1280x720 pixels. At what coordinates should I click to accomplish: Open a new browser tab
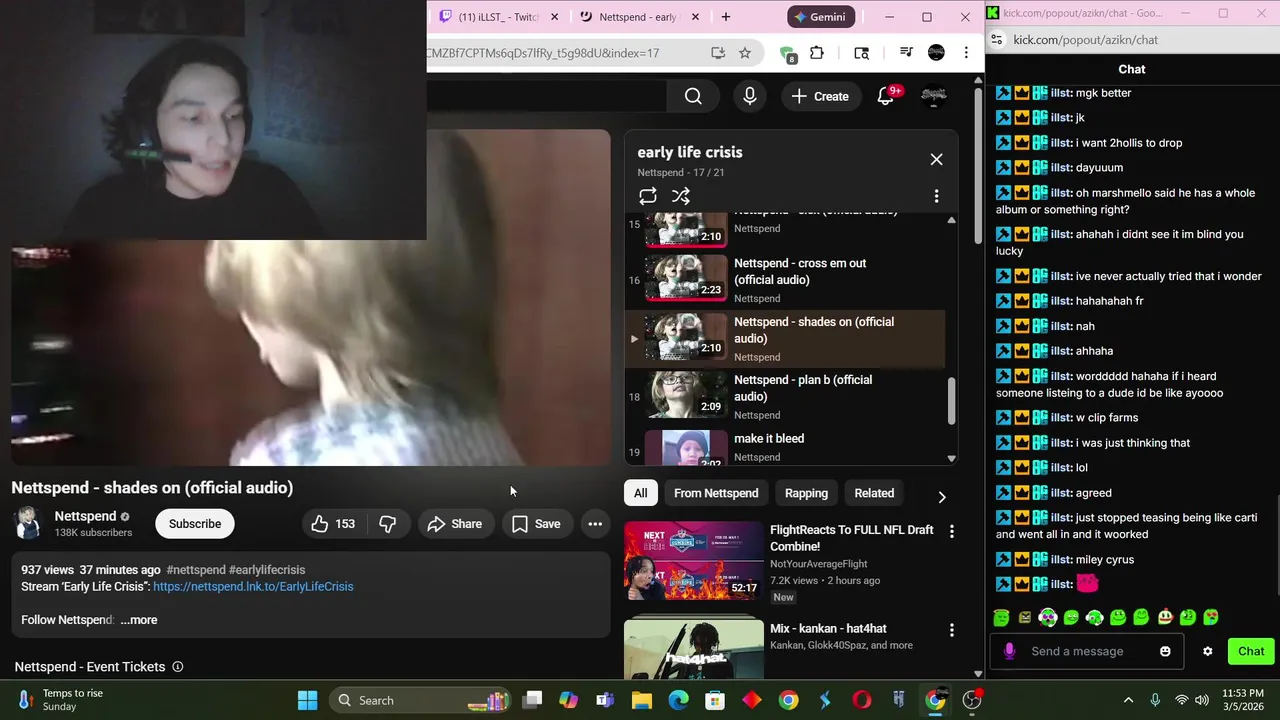coord(725,17)
